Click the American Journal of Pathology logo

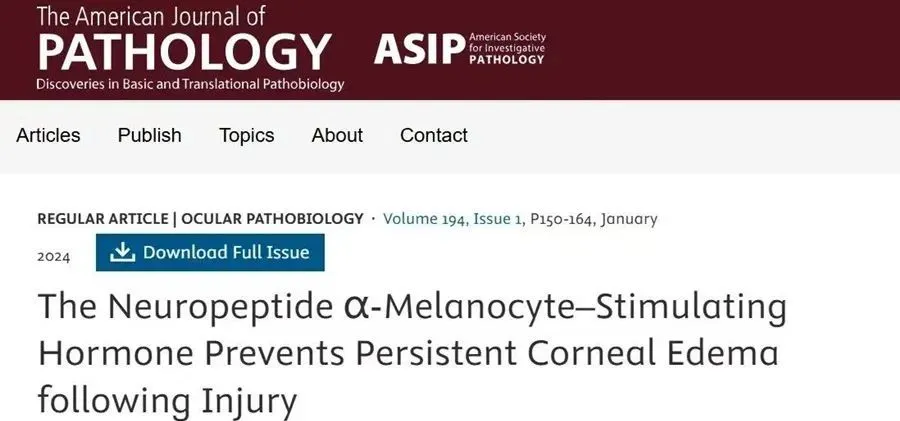pyautogui.click(x=190, y=48)
